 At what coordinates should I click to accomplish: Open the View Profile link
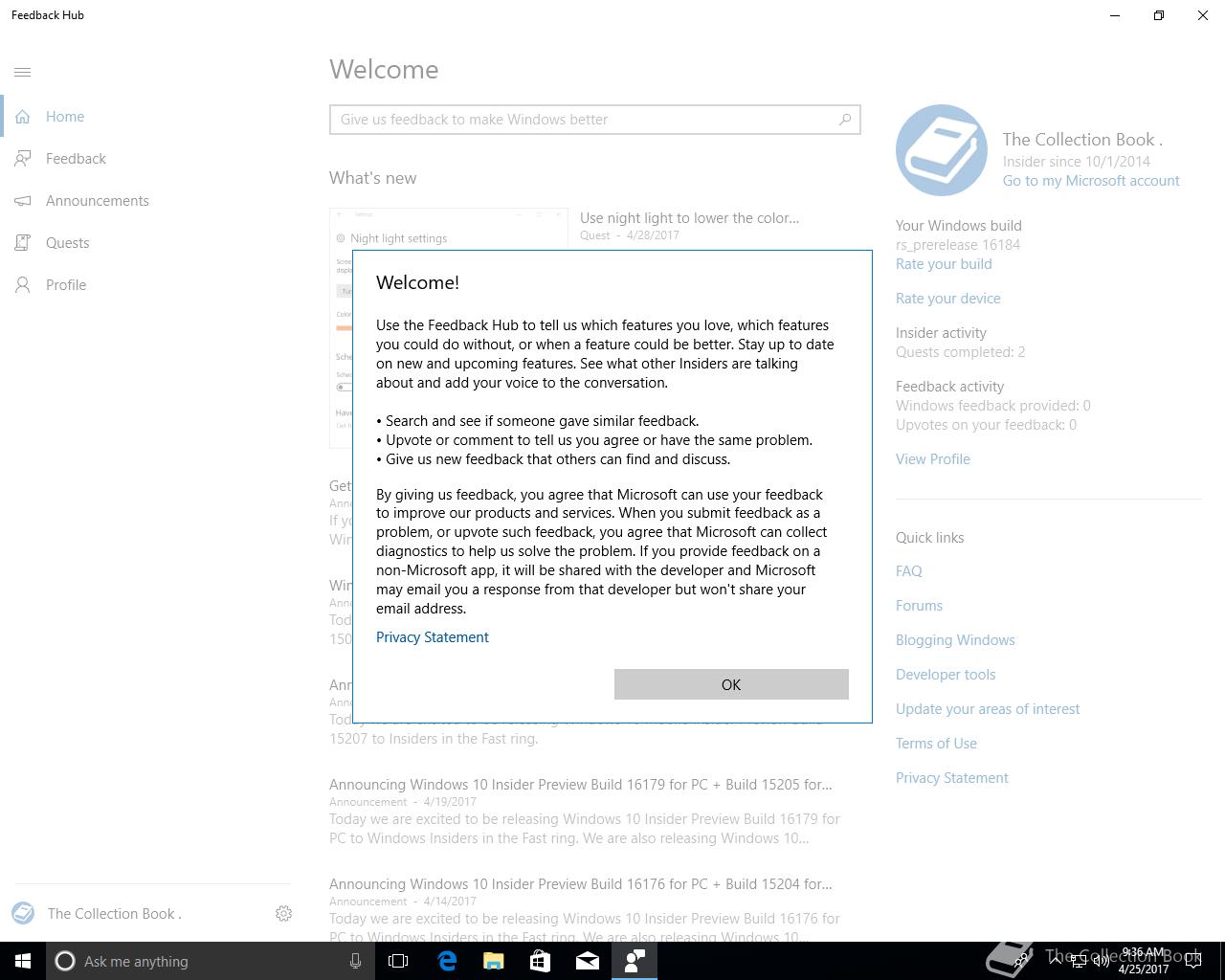click(933, 459)
